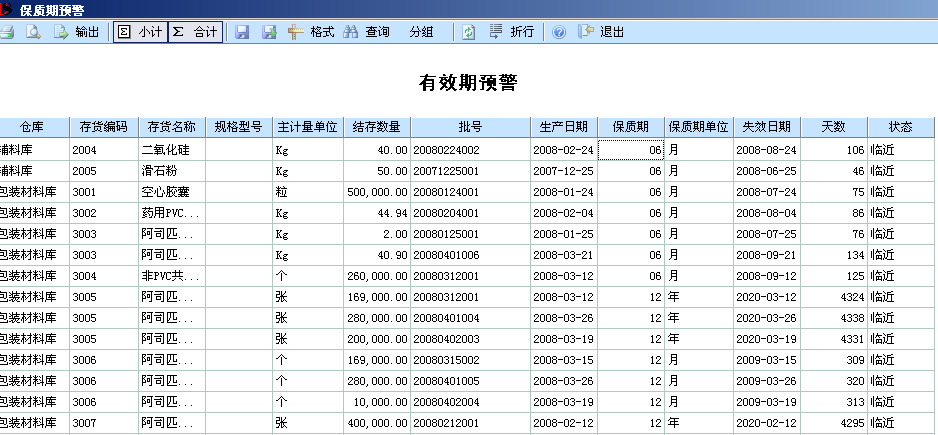This screenshot has height=435, width=938.
Task: Select inventory code 2005 cell
Action: [x=104, y=171]
